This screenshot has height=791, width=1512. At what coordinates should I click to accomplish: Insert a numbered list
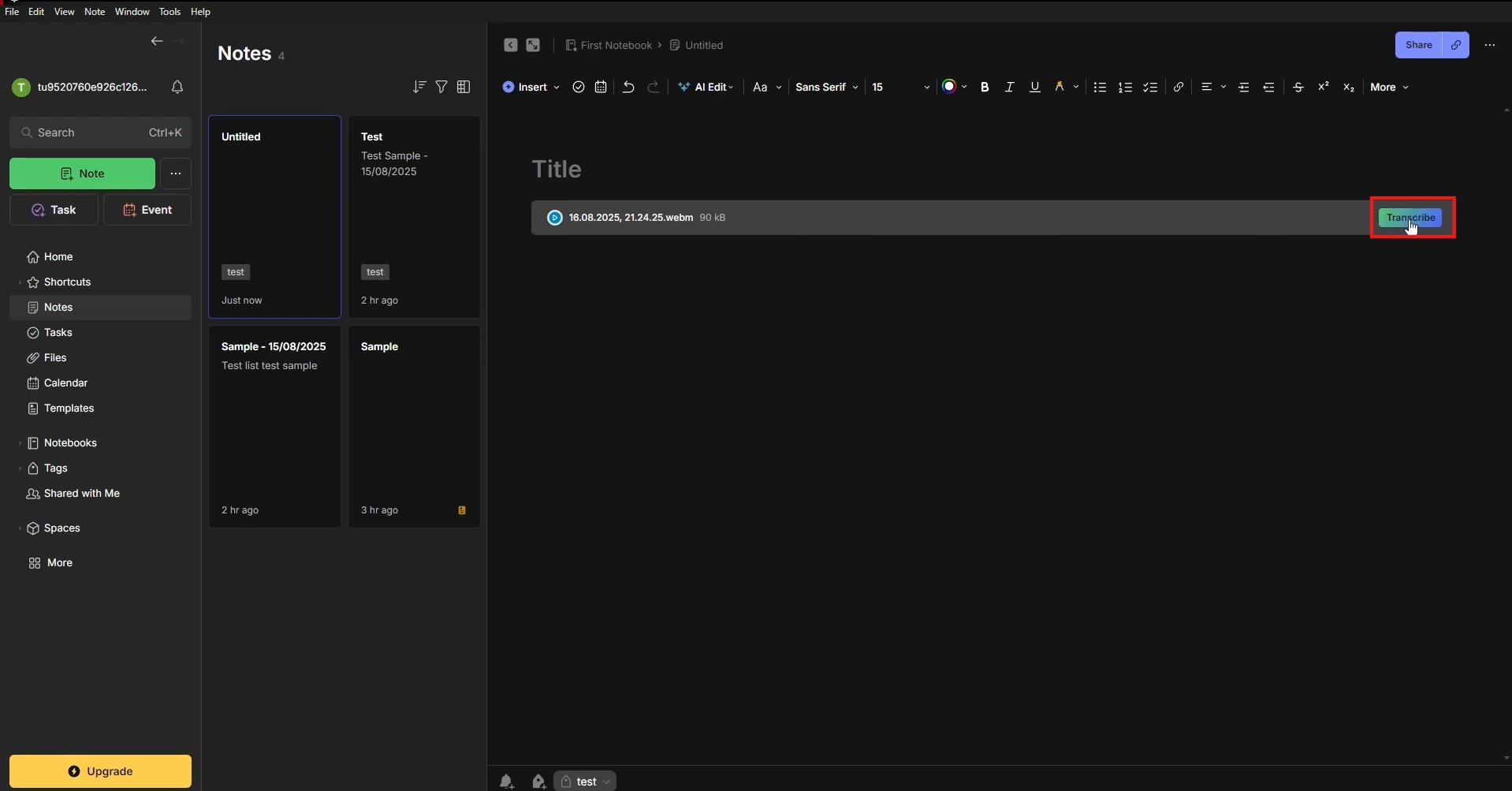pyautogui.click(x=1126, y=88)
